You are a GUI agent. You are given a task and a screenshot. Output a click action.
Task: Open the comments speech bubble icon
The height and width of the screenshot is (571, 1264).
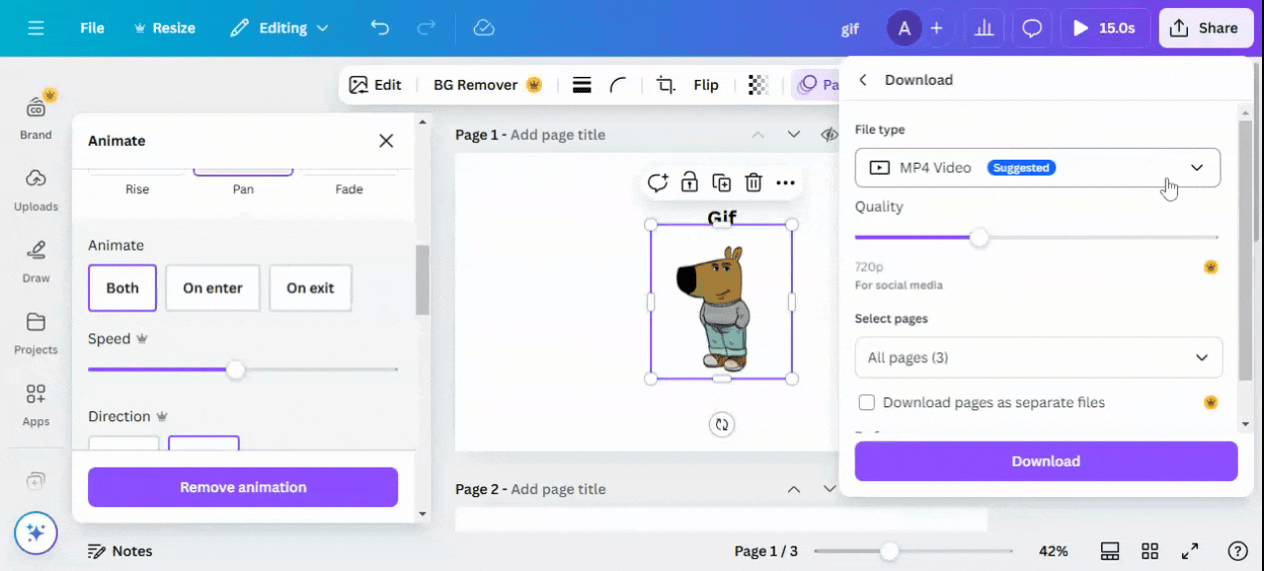(x=1032, y=28)
